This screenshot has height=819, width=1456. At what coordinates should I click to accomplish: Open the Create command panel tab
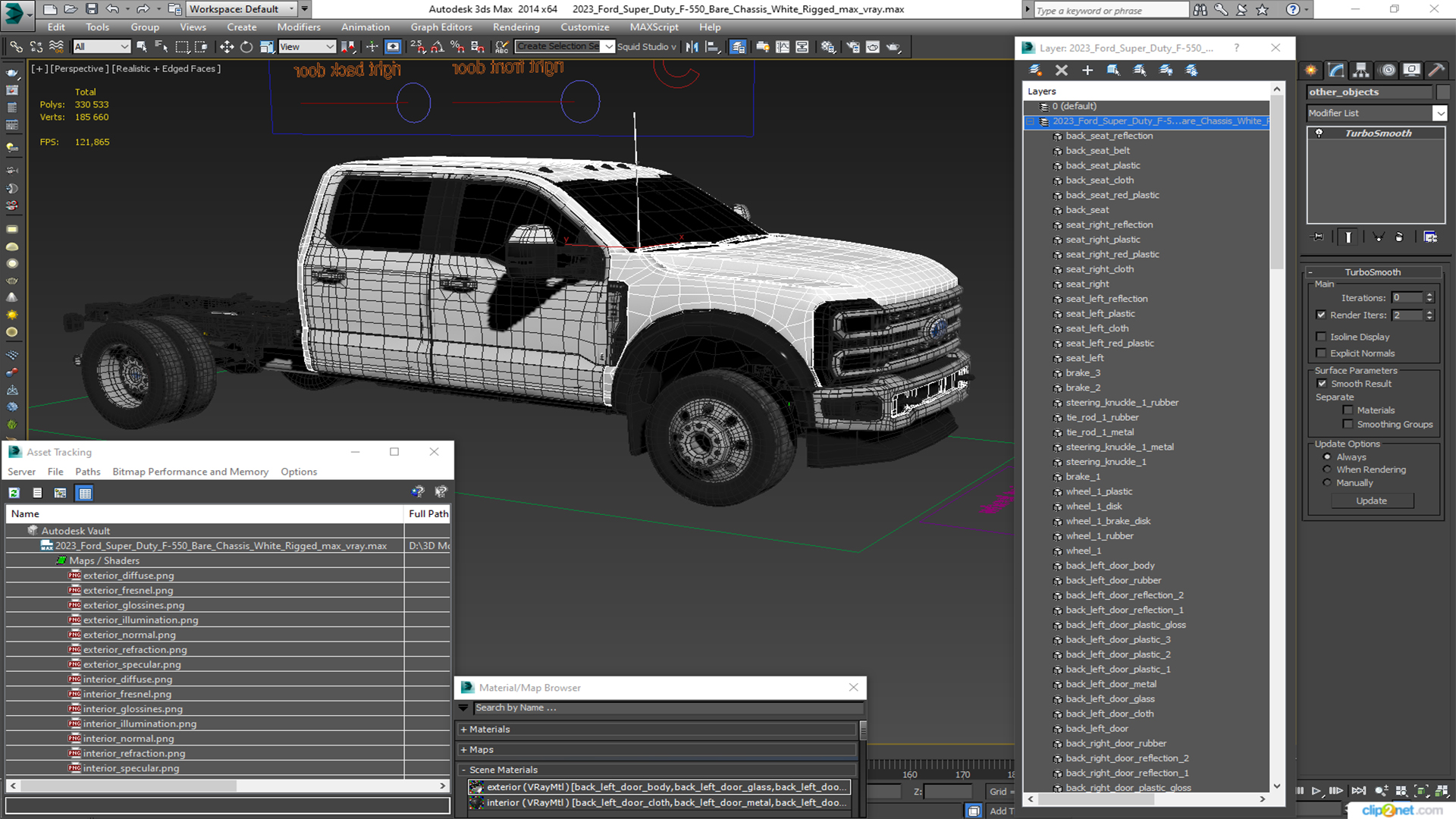click(1311, 70)
